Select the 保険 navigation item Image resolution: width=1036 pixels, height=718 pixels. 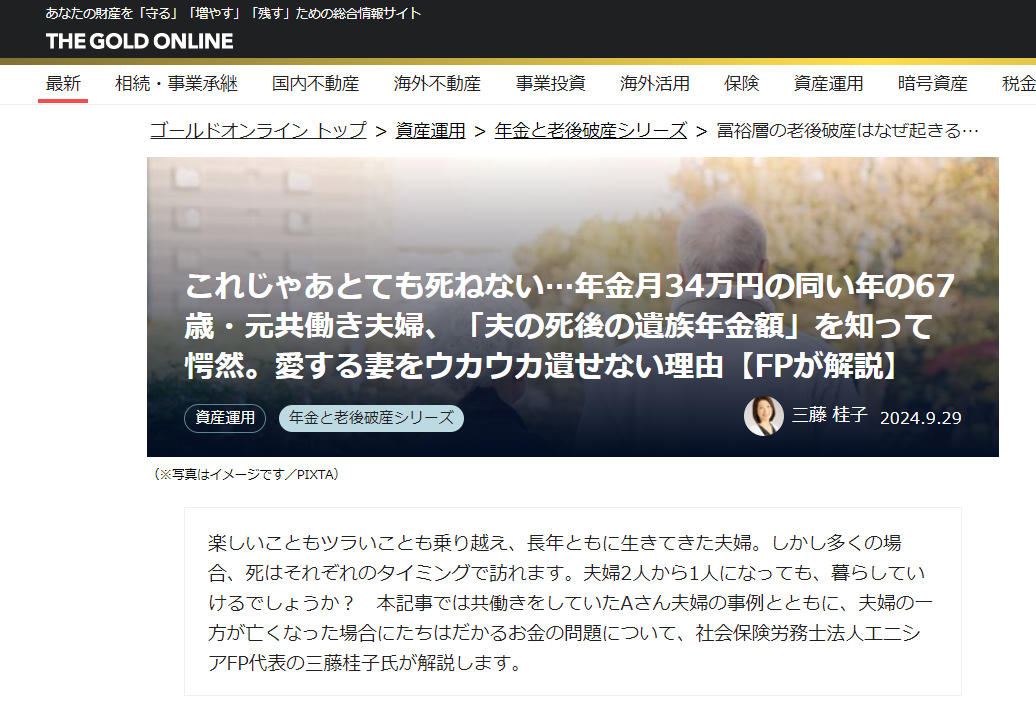(741, 84)
